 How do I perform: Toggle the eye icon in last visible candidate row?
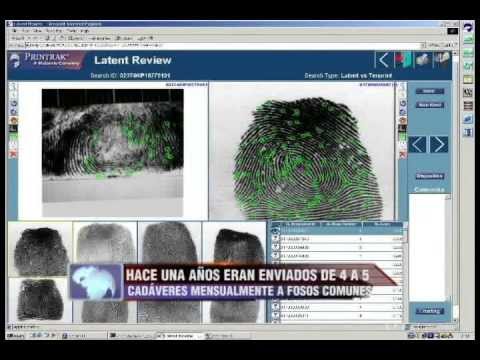(x=275, y=315)
